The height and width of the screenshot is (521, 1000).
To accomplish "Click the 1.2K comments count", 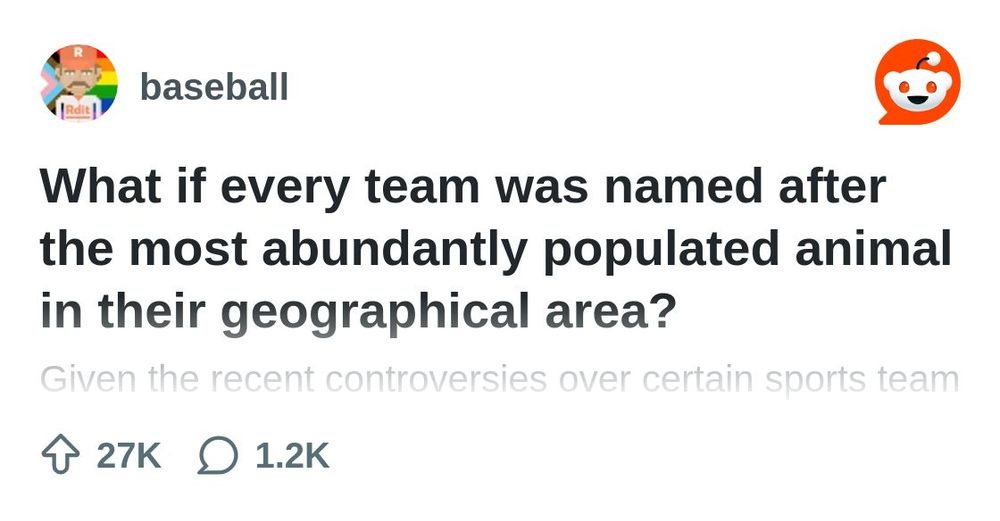I will (293, 456).
